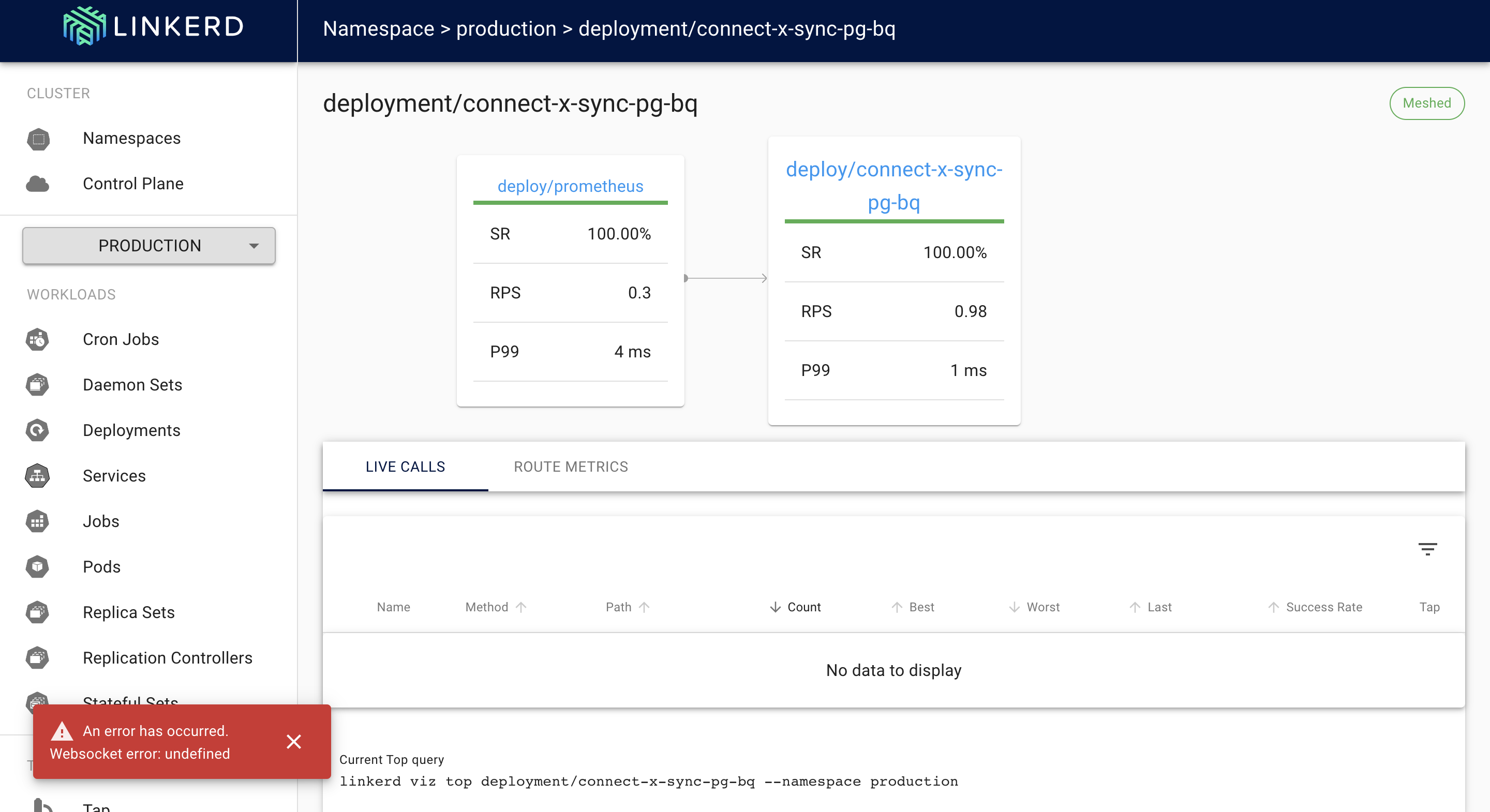Open Cron Jobs workload list
Image resolution: width=1490 pixels, height=812 pixels.
tap(121, 339)
